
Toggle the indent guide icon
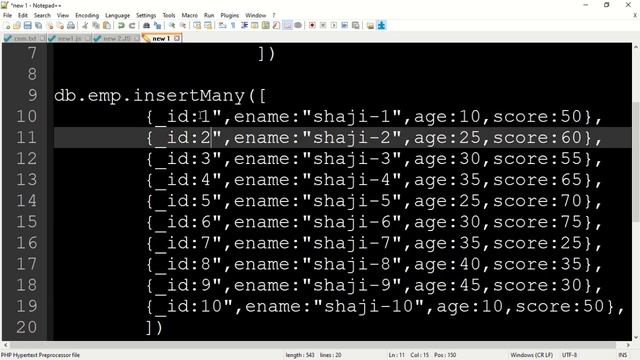pyautogui.click(x=244, y=25)
